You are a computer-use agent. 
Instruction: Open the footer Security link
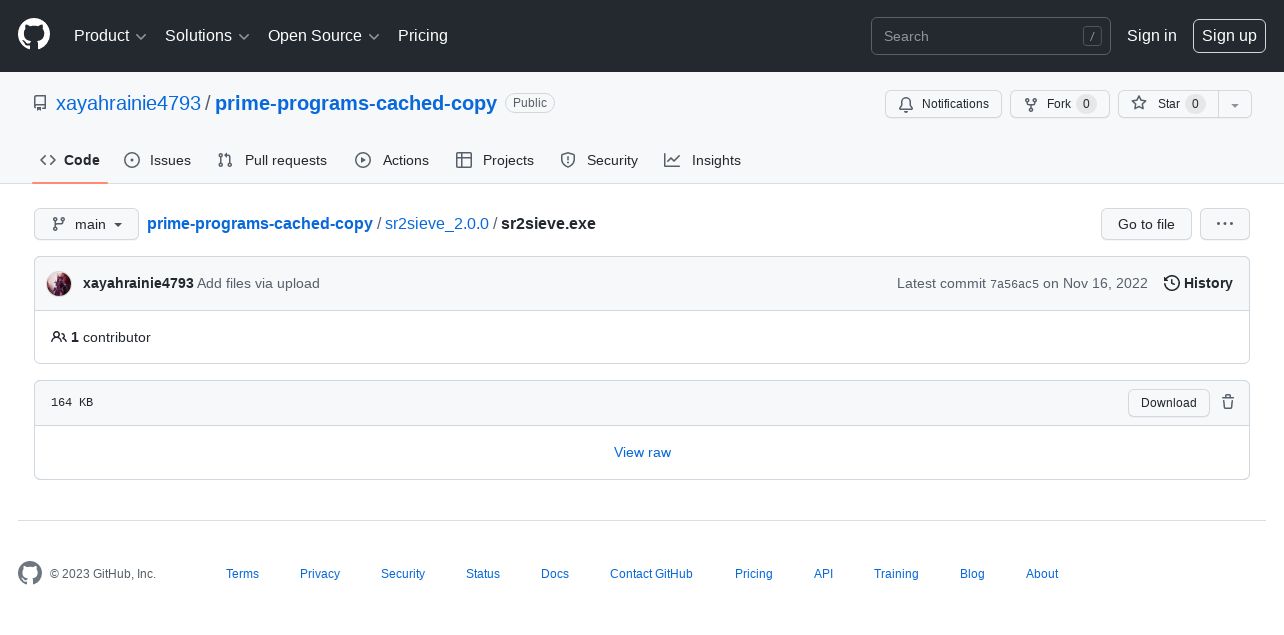(x=403, y=574)
